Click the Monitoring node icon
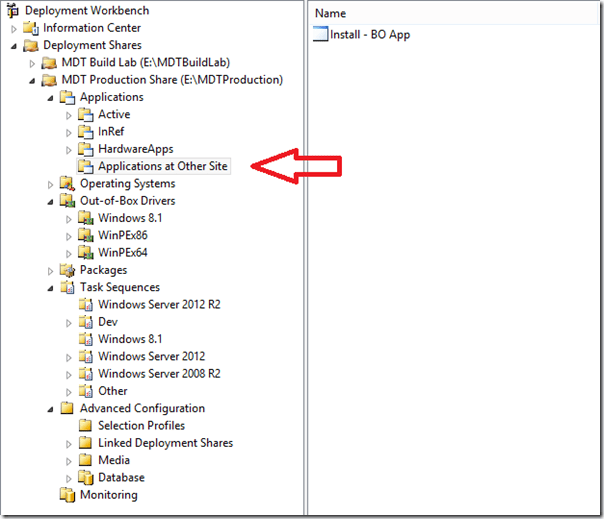 pyautogui.click(x=67, y=495)
